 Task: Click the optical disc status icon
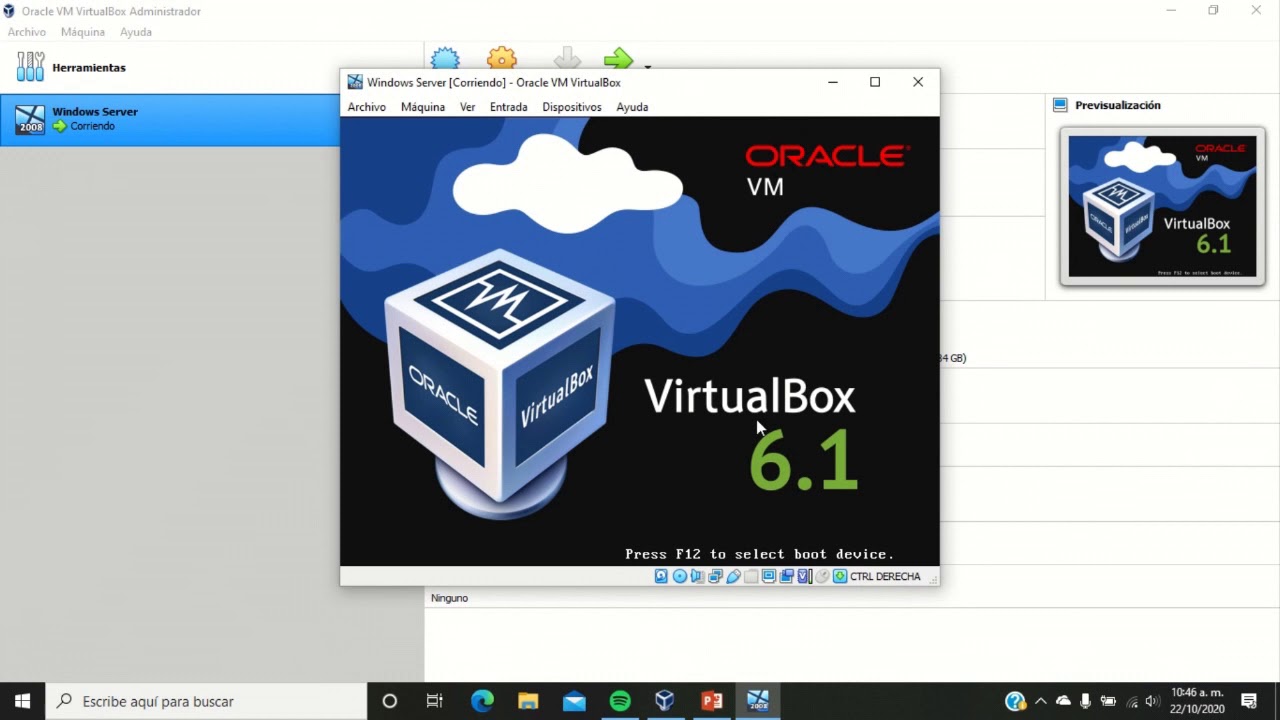[680, 576]
